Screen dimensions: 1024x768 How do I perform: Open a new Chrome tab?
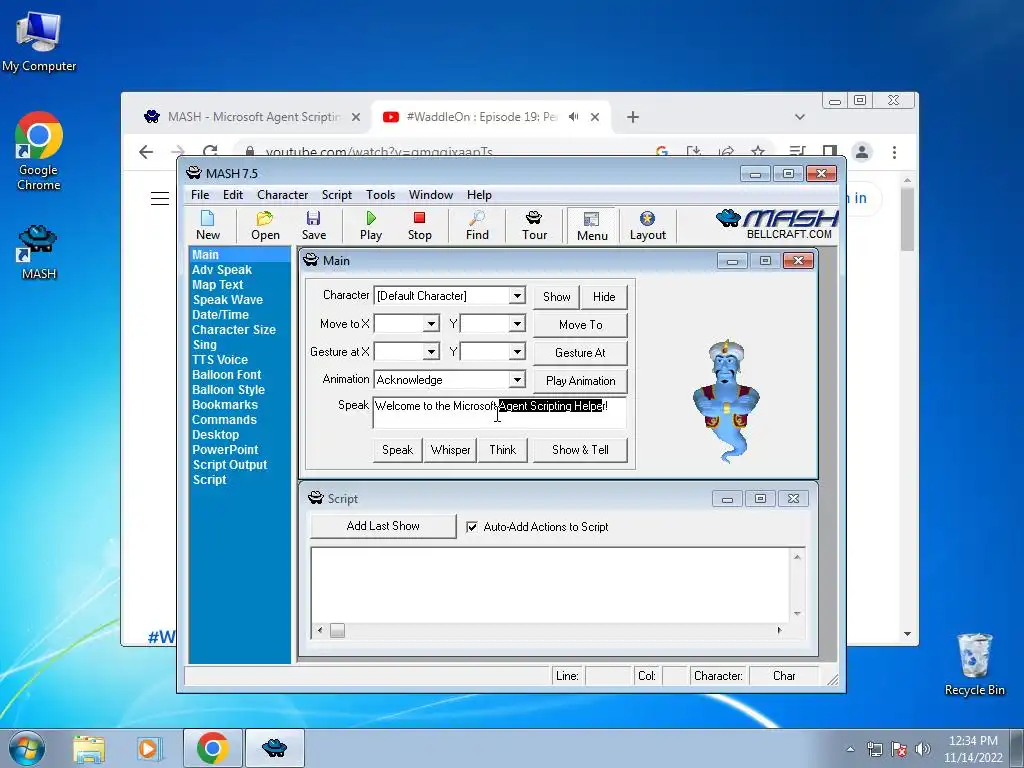(x=632, y=117)
